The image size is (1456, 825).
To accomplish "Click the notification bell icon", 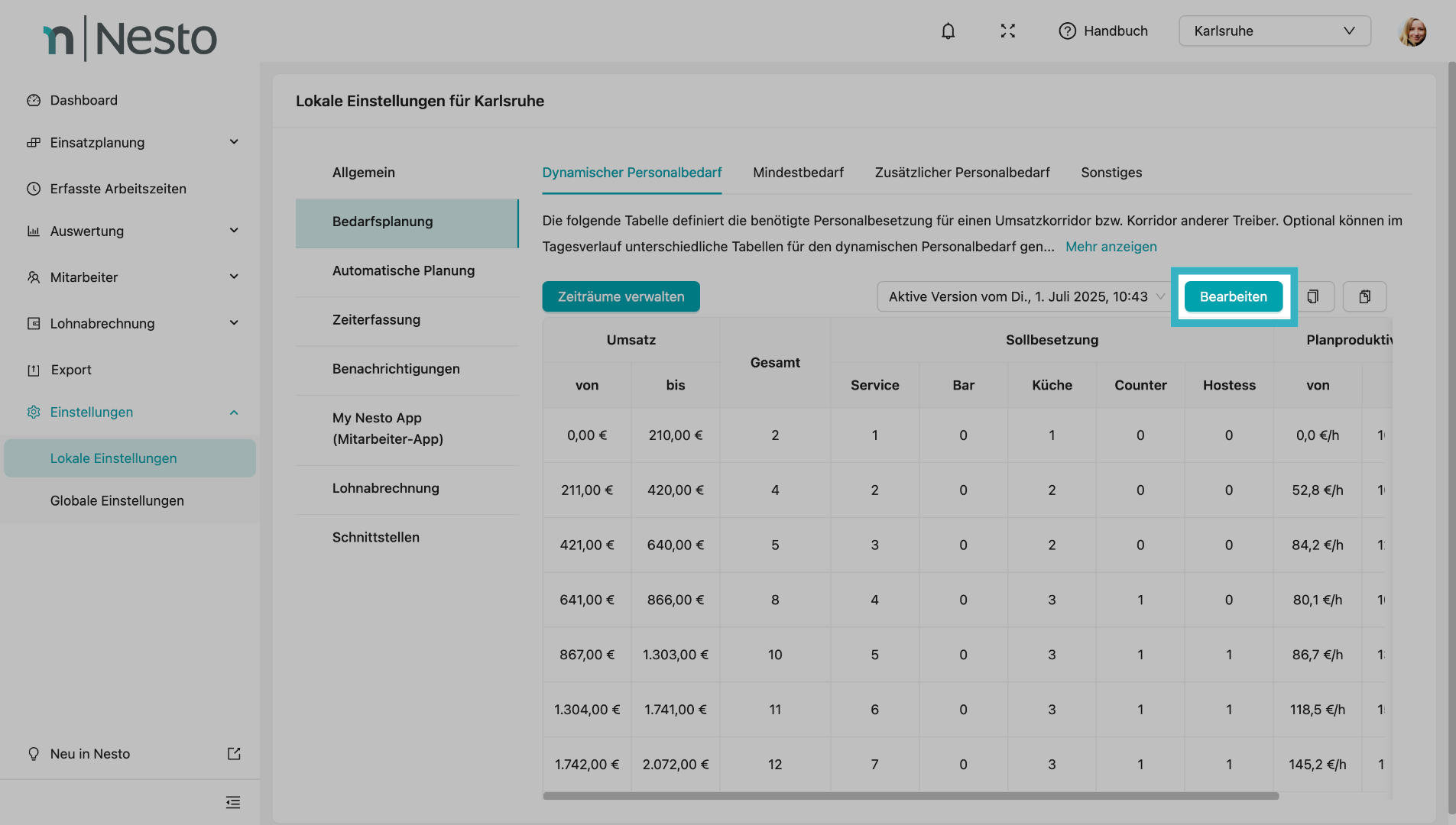I will (948, 31).
